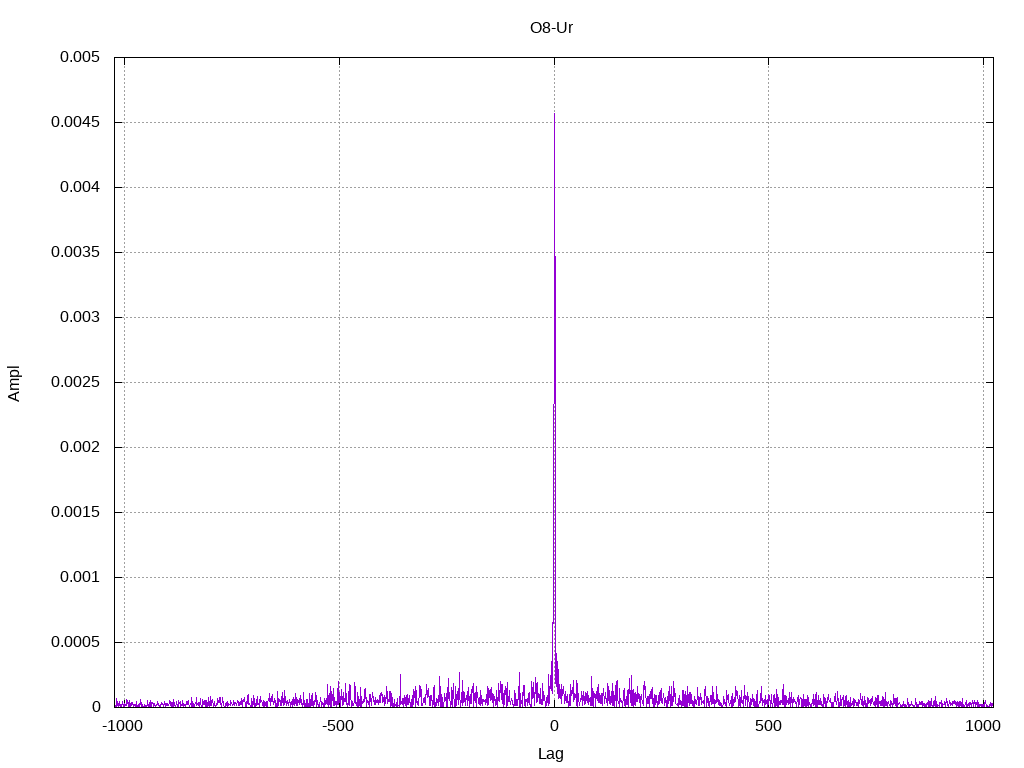Click the y-axis value 0.002
The width and height of the screenshot is (1024, 768).
80,447
